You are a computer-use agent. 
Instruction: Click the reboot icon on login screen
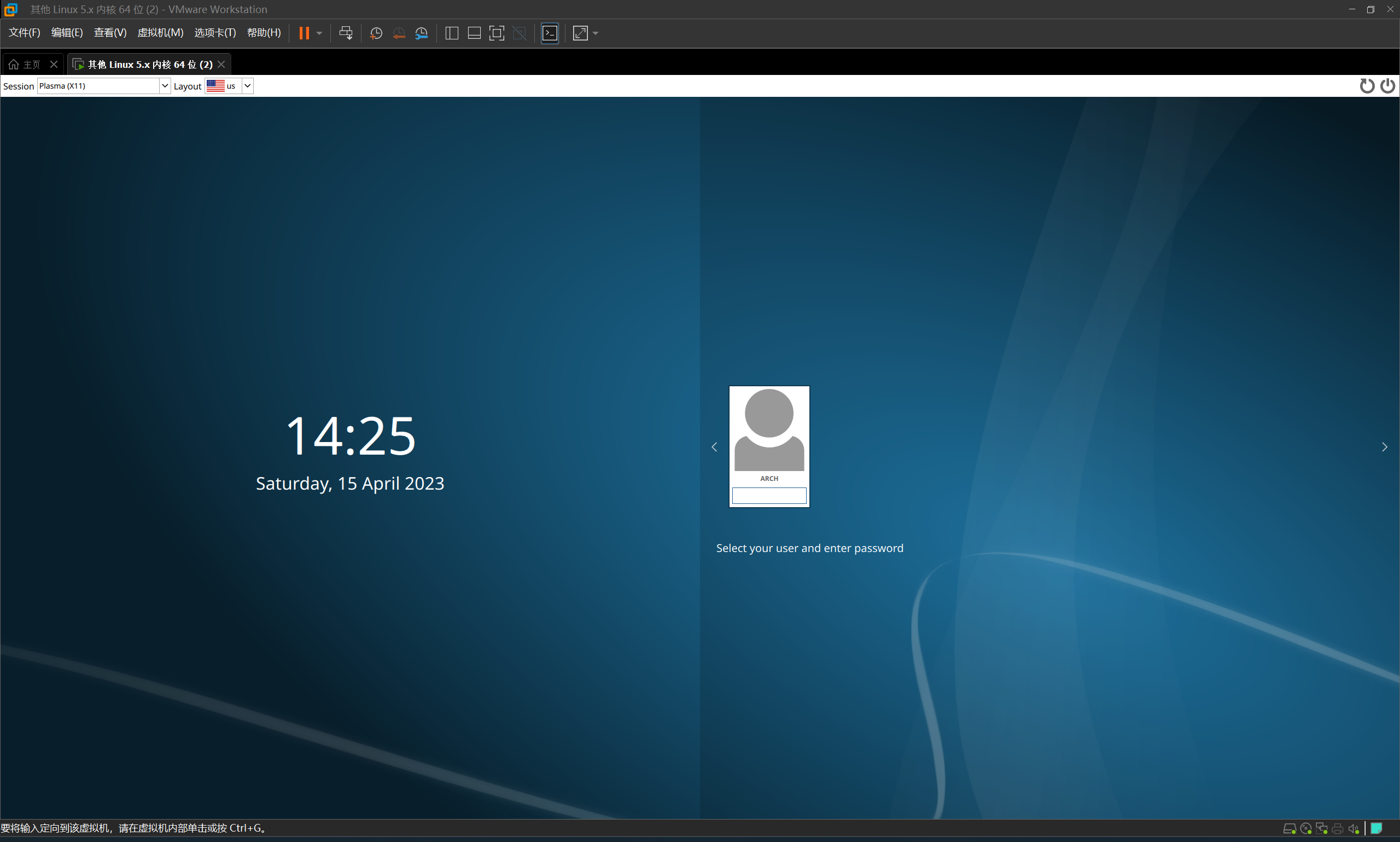(x=1367, y=86)
